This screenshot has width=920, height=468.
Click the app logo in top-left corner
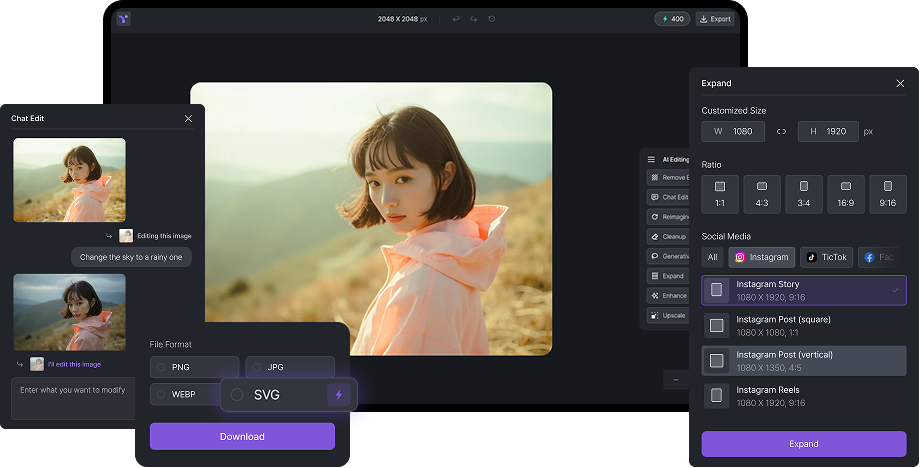123,19
